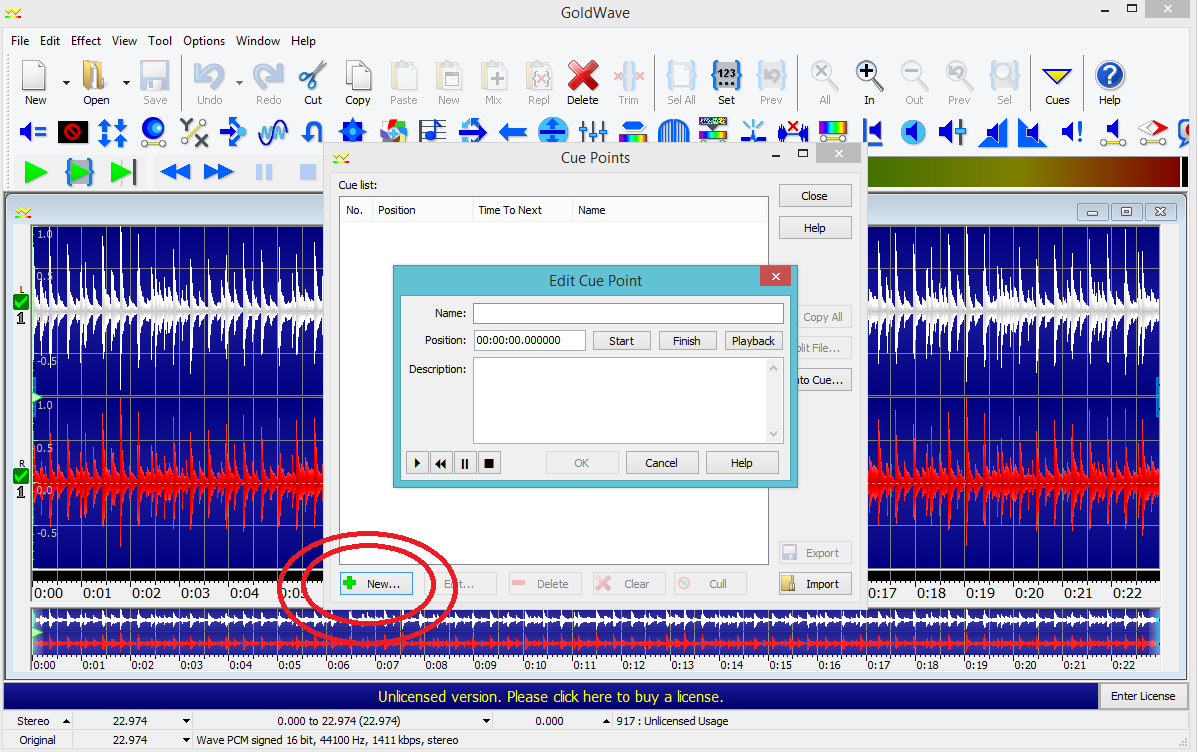Click the Start button beside Position field
This screenshot has width=1198, height=752.
pos(621,341)
